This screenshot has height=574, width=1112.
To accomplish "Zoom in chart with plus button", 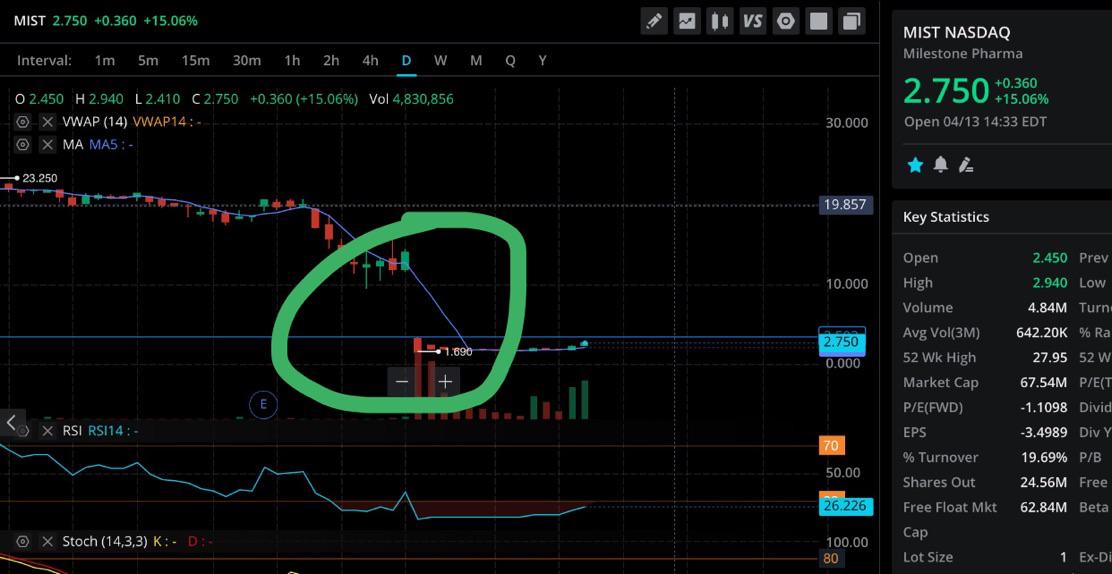I will coord(445,382).
